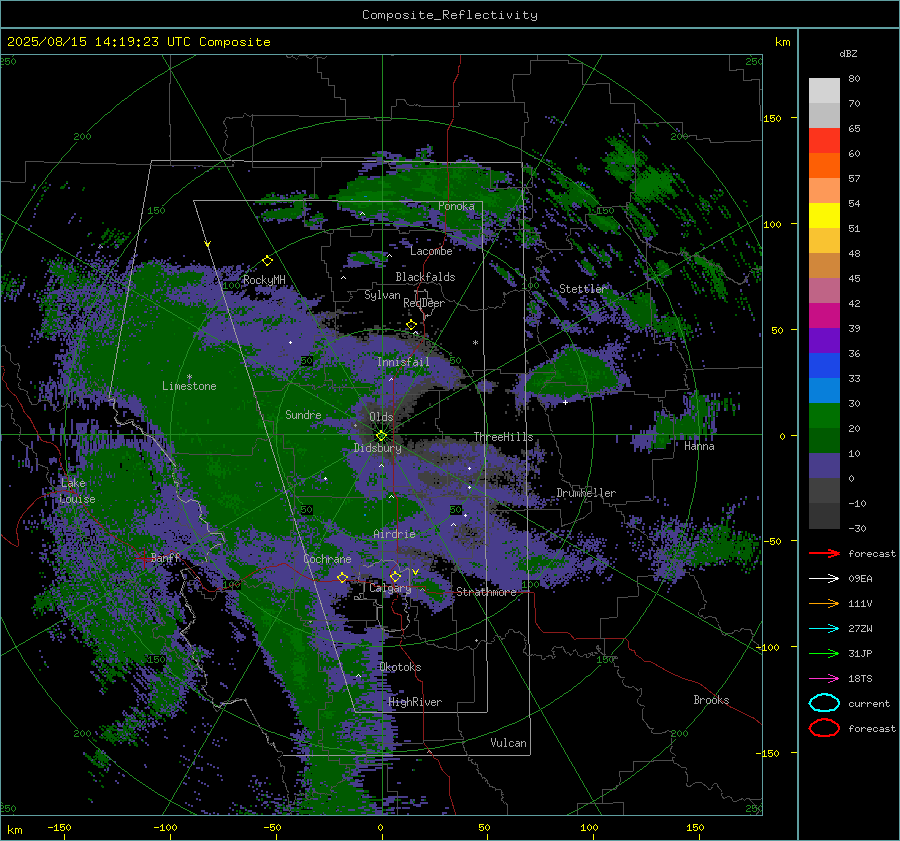Click the Sylvan label
The height and width of the screenshot is (841, 900).
(382, 295)
